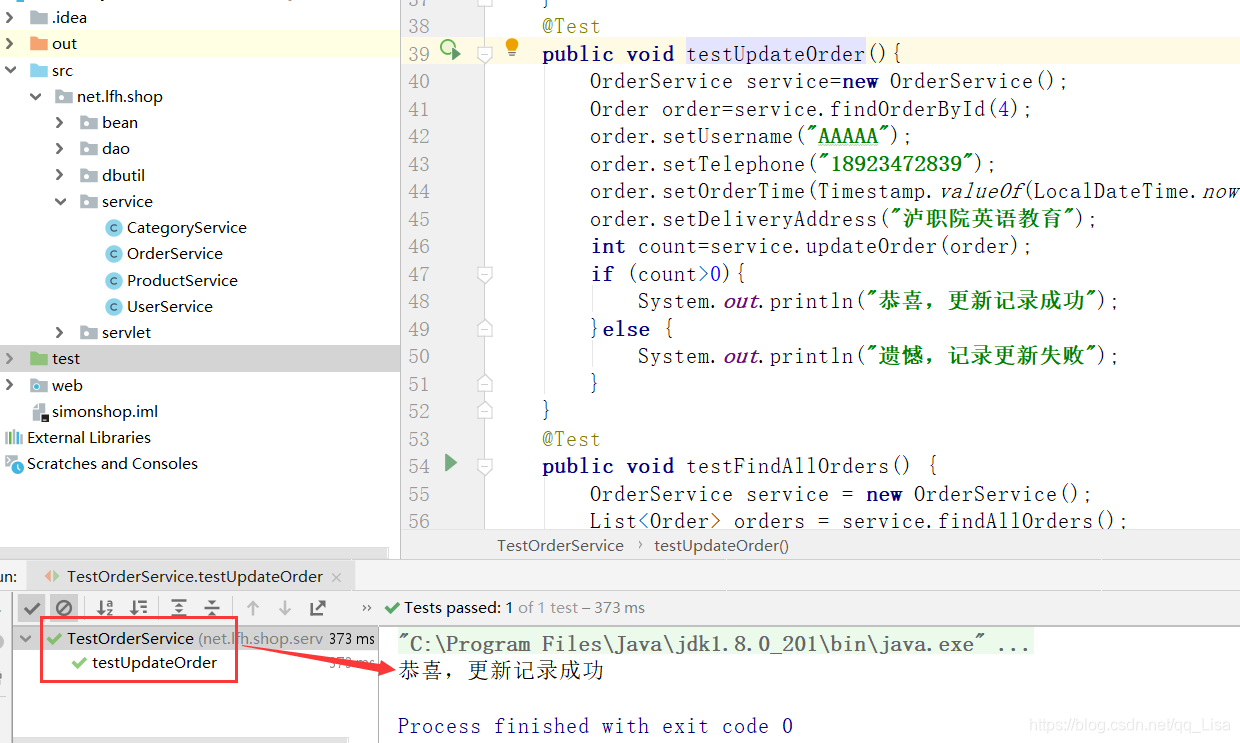Image resolution: width=1240 pixels, height=743 pixels.
Task: Open the UserService class
Action: pyautogui.click(x=169, y=306)
